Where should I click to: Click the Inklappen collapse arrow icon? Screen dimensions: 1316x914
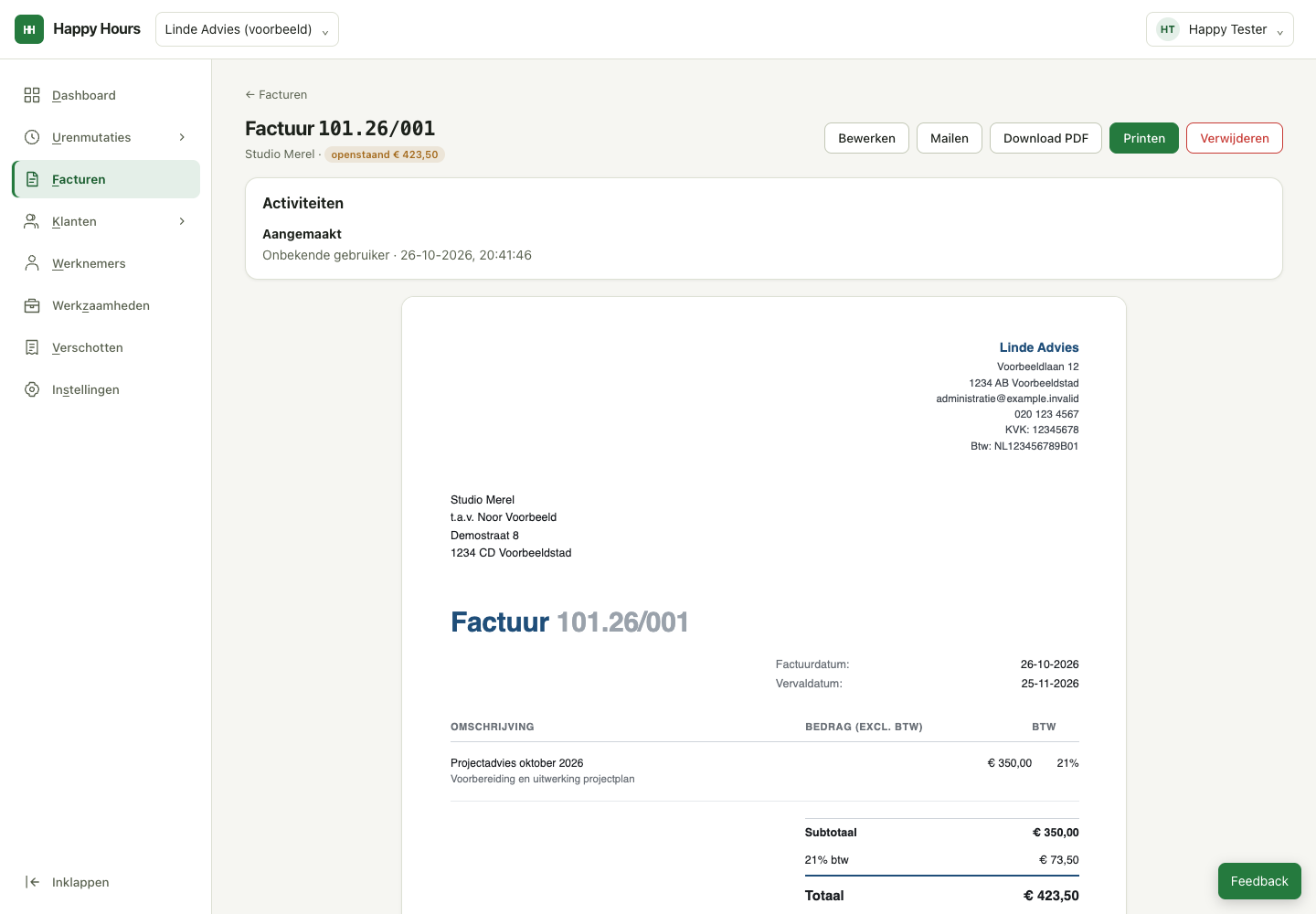pos(32,882)
